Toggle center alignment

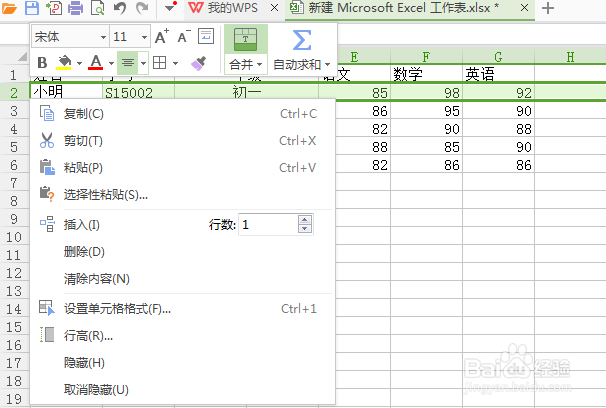coord(128,62)
